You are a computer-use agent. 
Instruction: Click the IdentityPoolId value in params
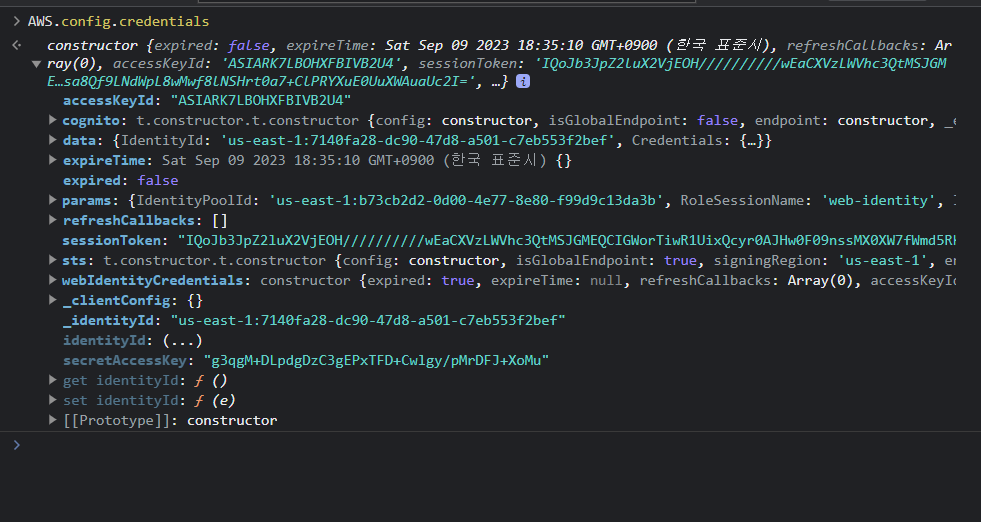[x=466, y=200]
